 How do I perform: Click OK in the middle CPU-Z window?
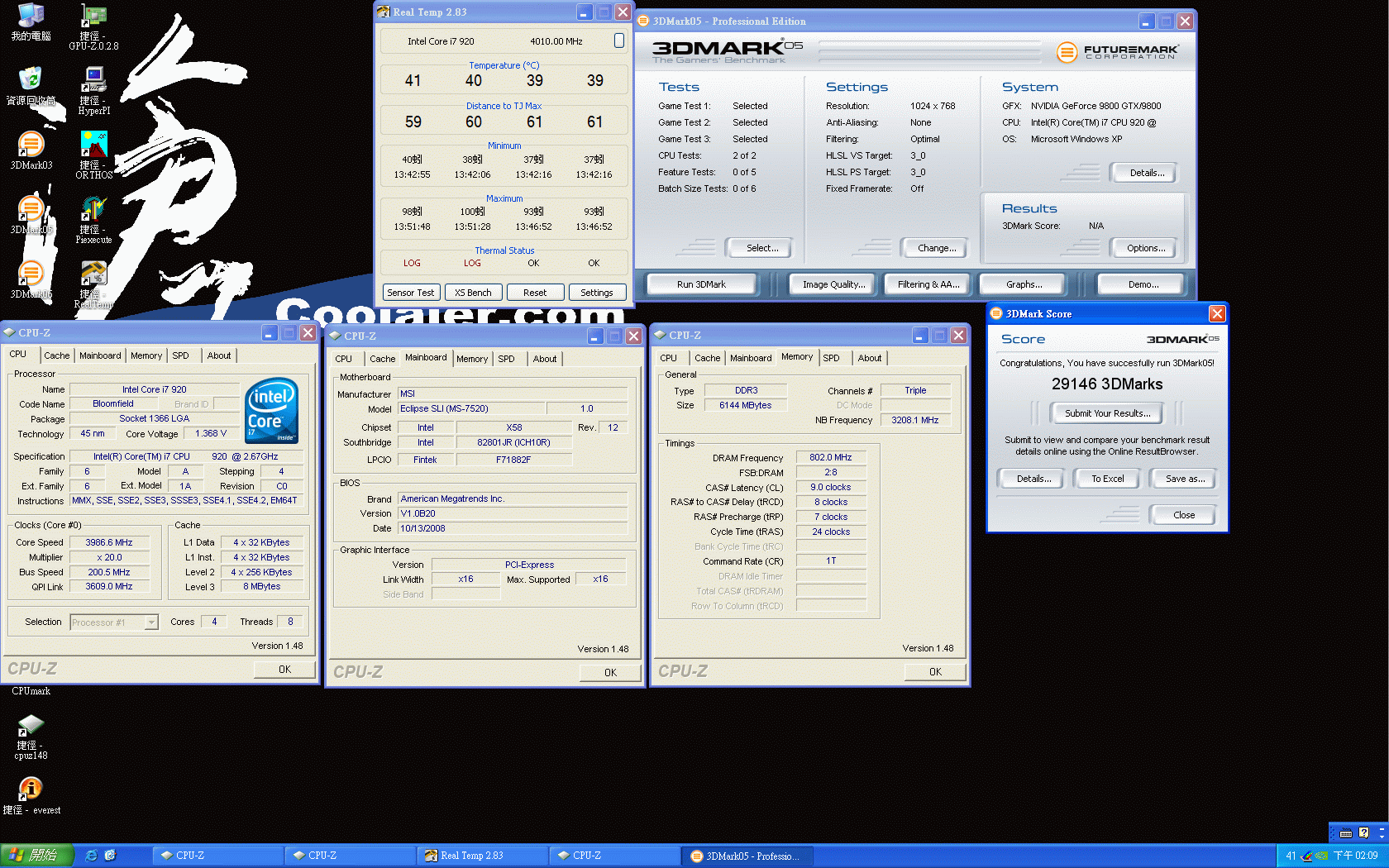[610, 673]
